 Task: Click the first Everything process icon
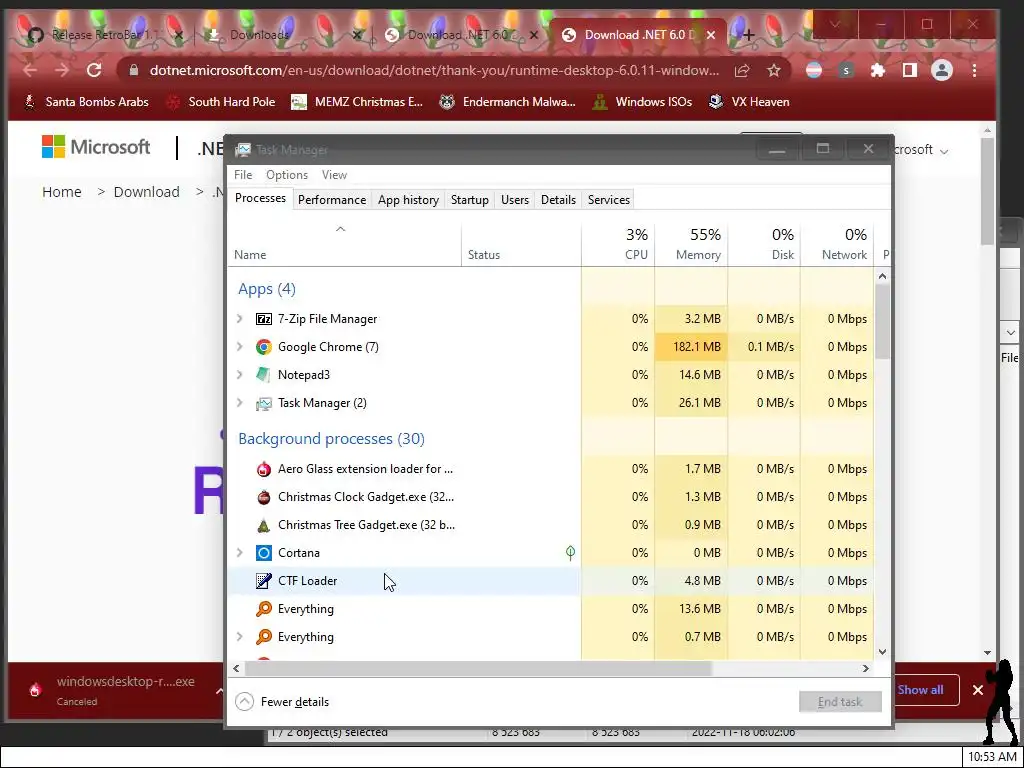264,609
